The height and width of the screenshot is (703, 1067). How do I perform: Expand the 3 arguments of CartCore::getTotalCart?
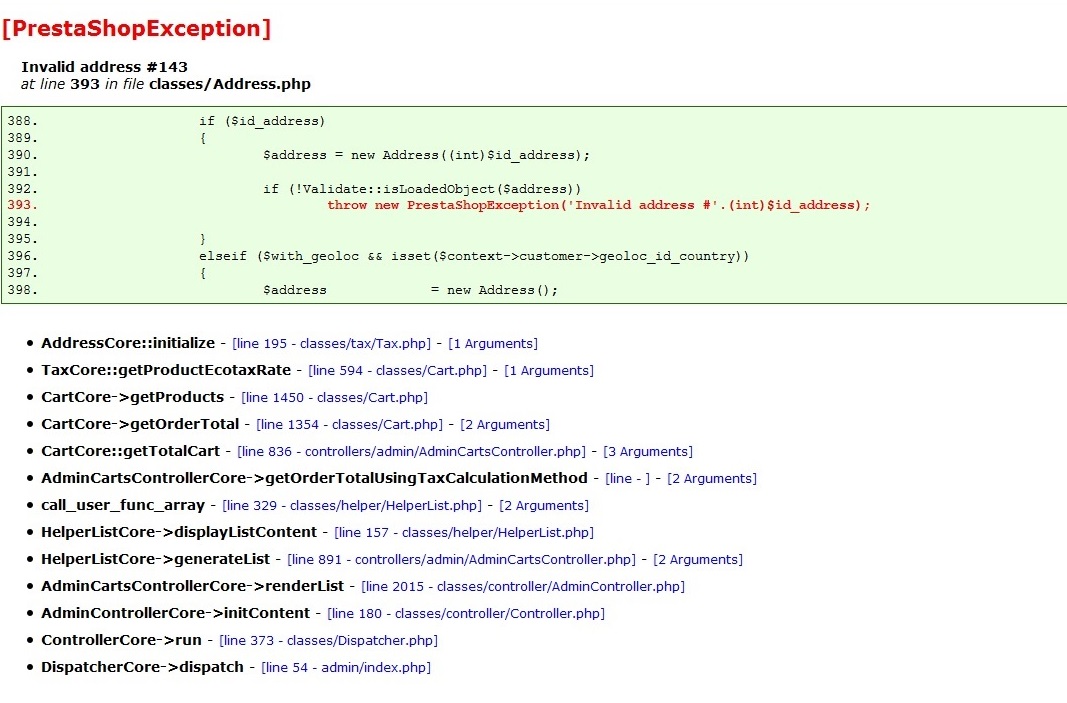click(647, 452)
